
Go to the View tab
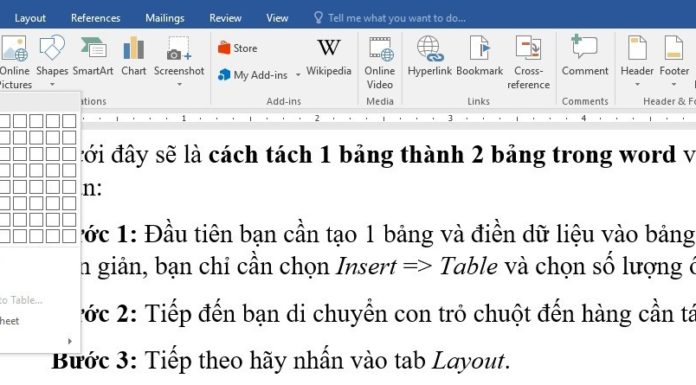277,18
